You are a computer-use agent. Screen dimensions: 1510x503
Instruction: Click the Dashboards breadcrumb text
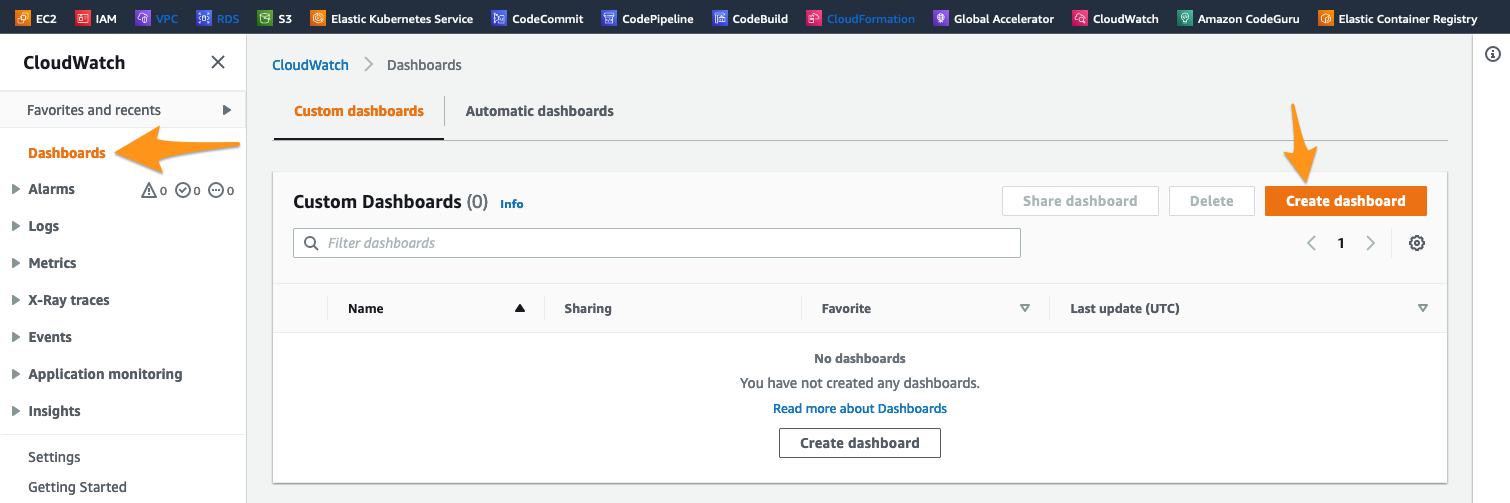point(424,64)
